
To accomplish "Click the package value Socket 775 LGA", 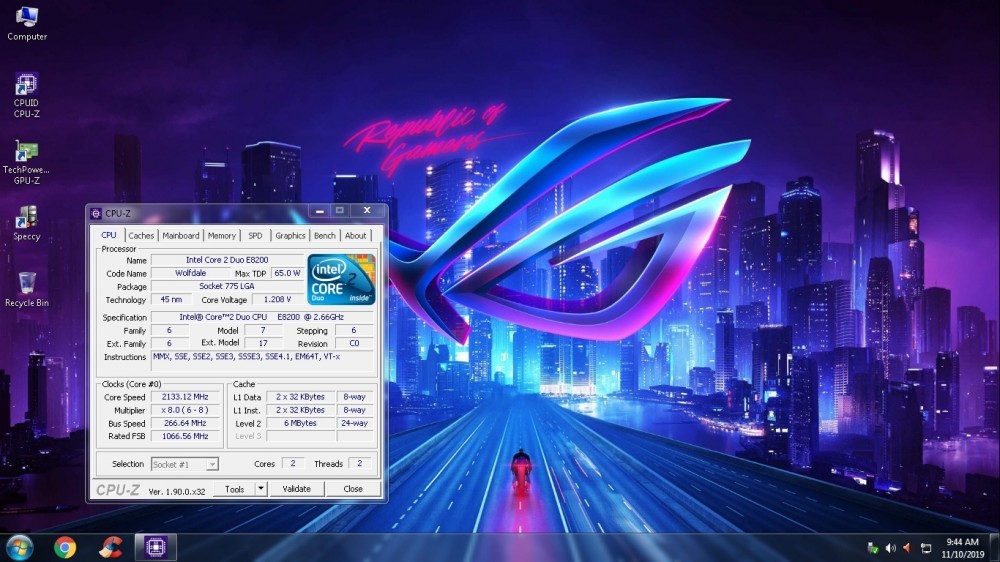I will (x=227, y=286).
